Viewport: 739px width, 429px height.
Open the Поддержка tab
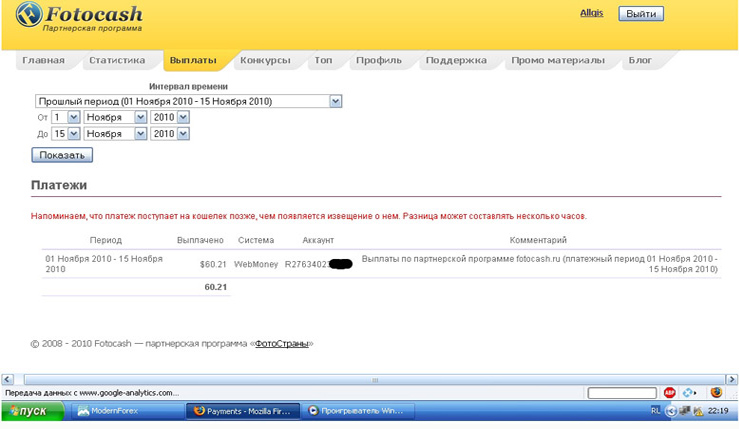tap(456, 60)
